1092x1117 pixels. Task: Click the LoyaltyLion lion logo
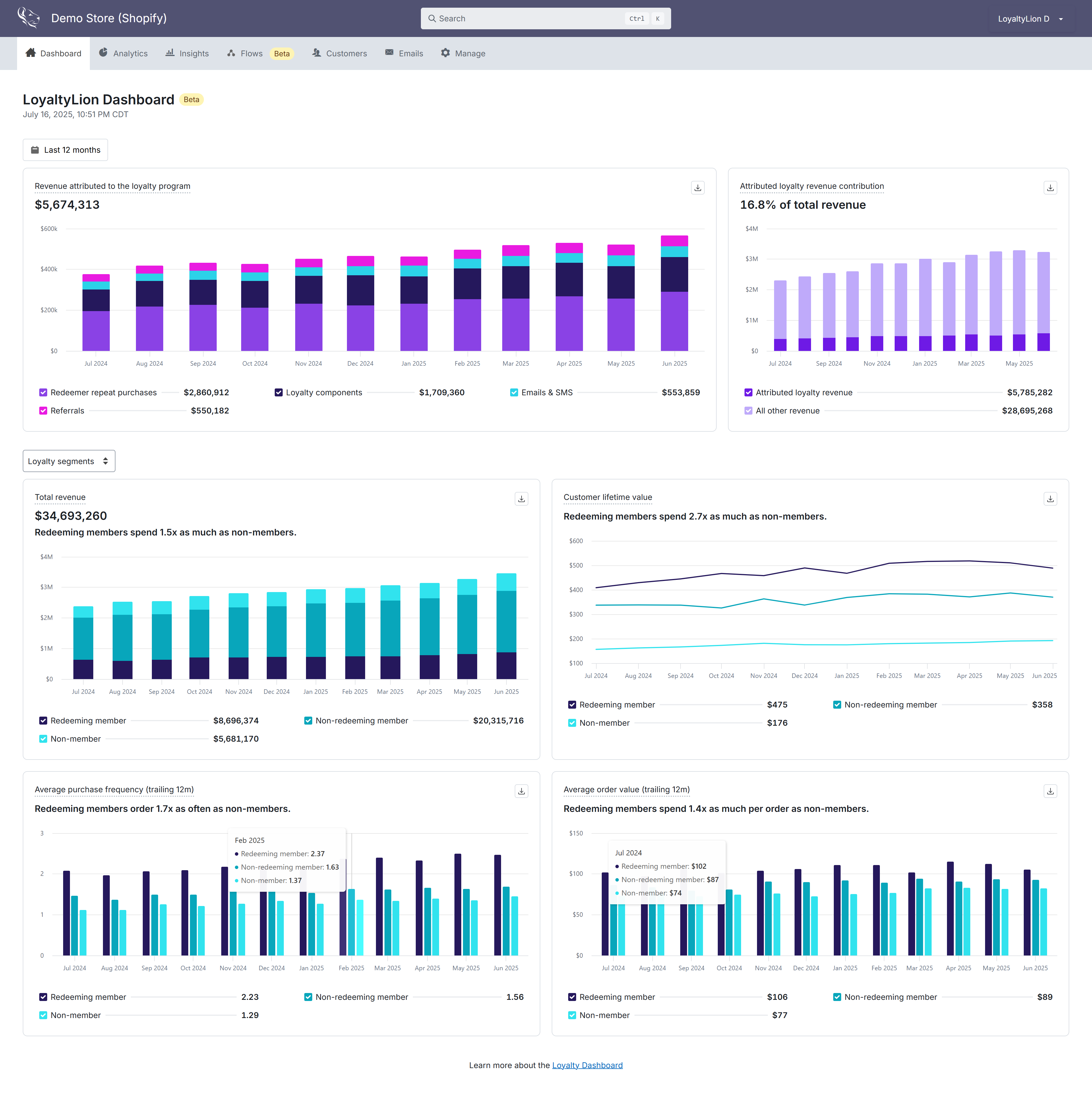click(28, 18)
